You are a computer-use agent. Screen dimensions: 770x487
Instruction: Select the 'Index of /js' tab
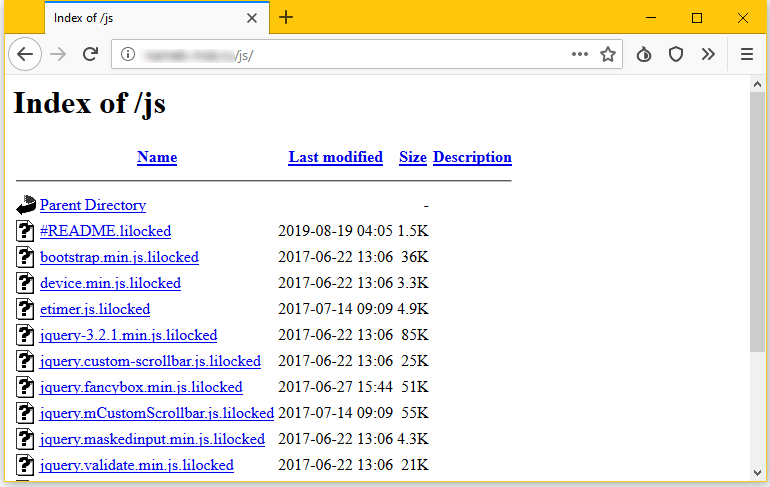pyautogui.click(x=140, y=18)
